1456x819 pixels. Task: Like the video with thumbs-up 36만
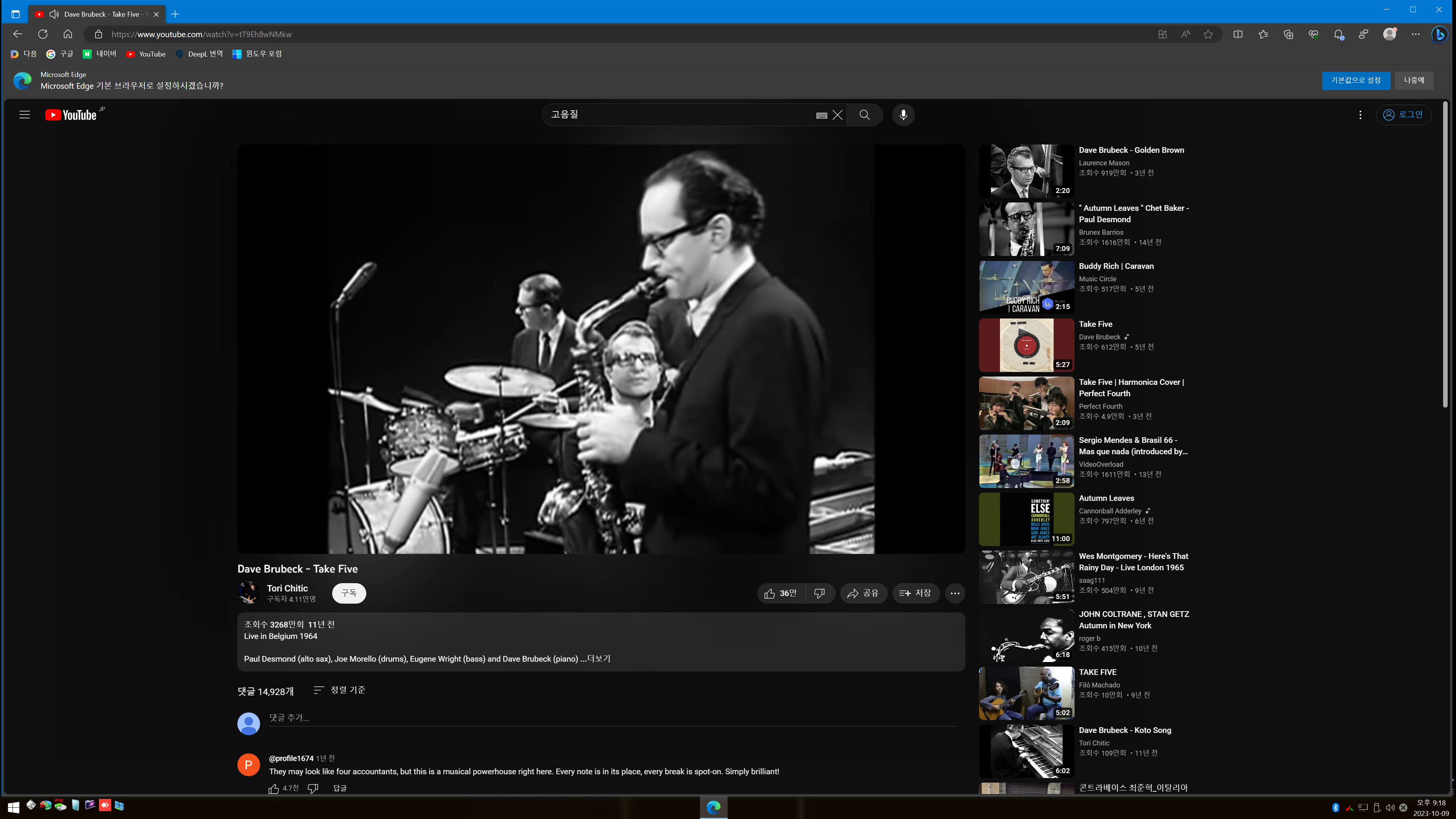781,593
